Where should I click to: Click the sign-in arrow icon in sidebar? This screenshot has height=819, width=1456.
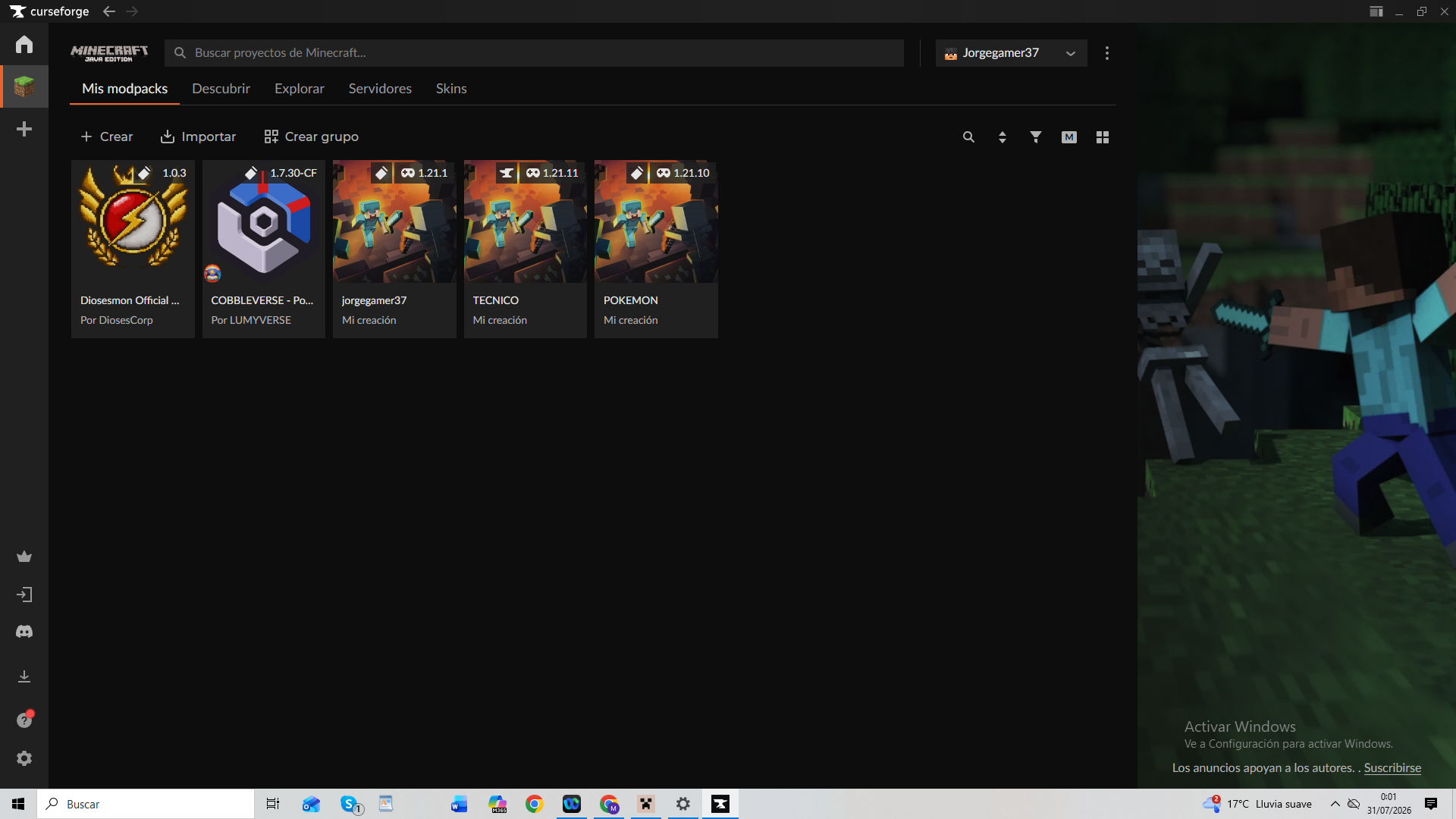click(x=24, y=595)
